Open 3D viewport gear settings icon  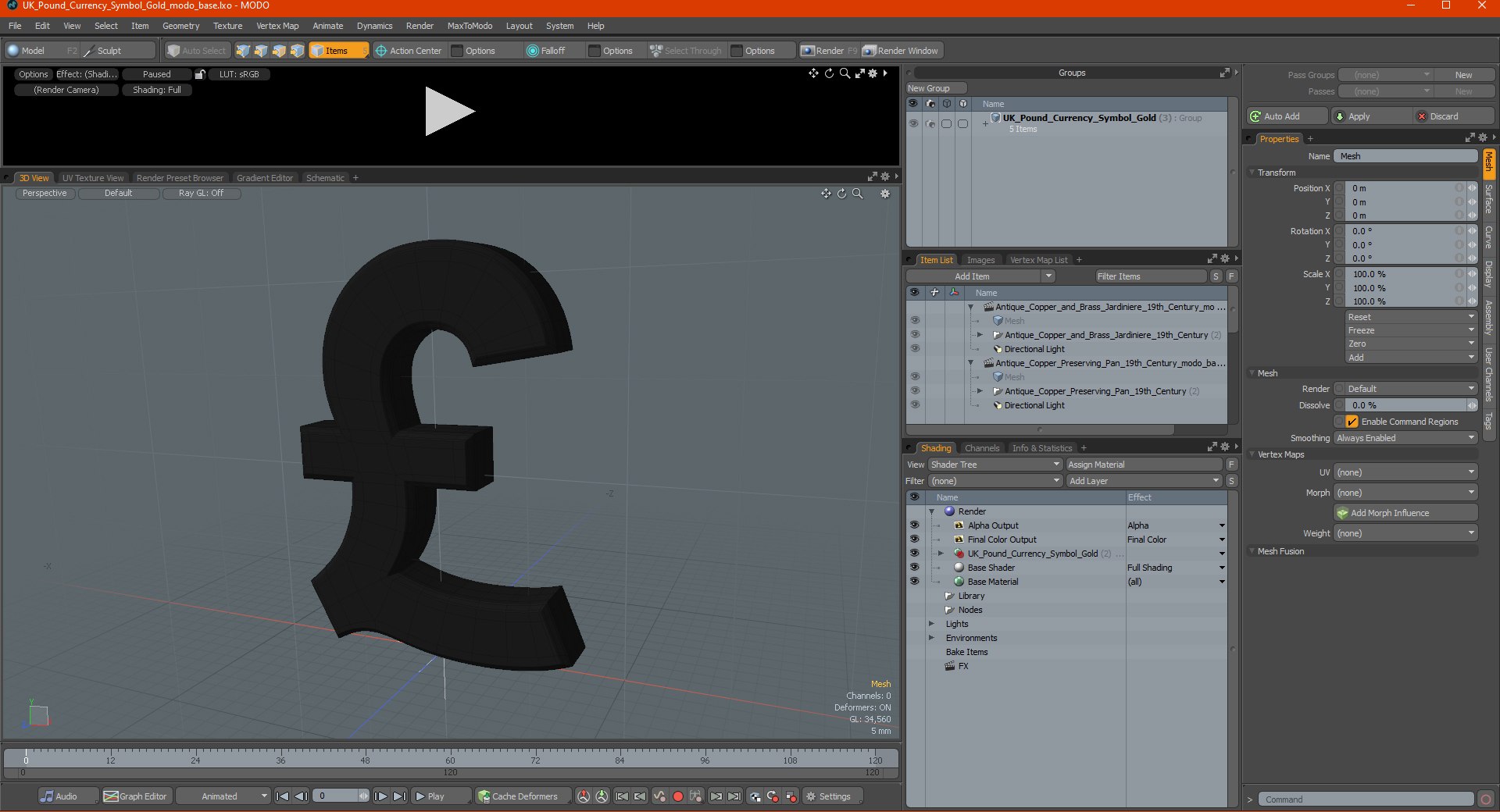click(x=885, y=194)
